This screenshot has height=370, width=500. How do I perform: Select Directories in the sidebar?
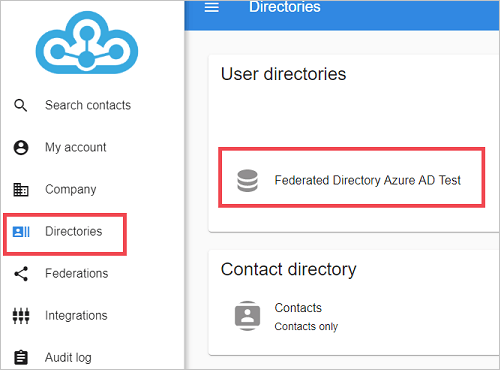(x=74, y=231)
